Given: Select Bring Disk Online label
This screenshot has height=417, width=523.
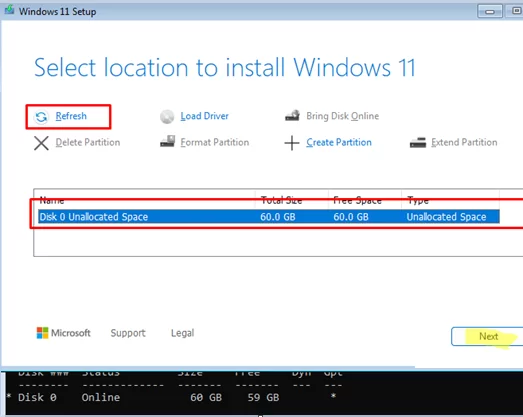Looking at the screenshot, I should 343,116.
